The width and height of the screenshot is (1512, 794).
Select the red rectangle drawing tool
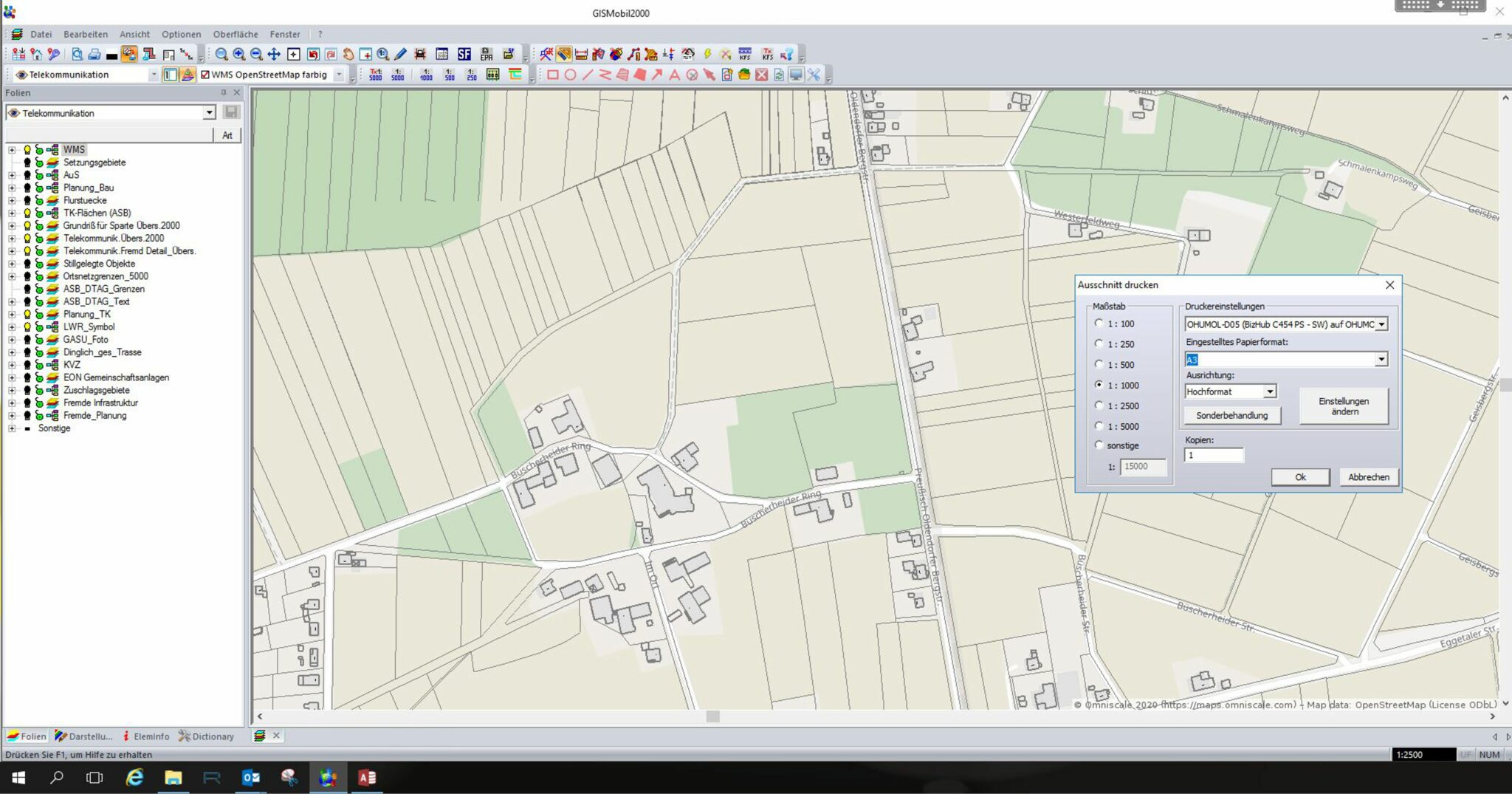(x=552, y=75)
